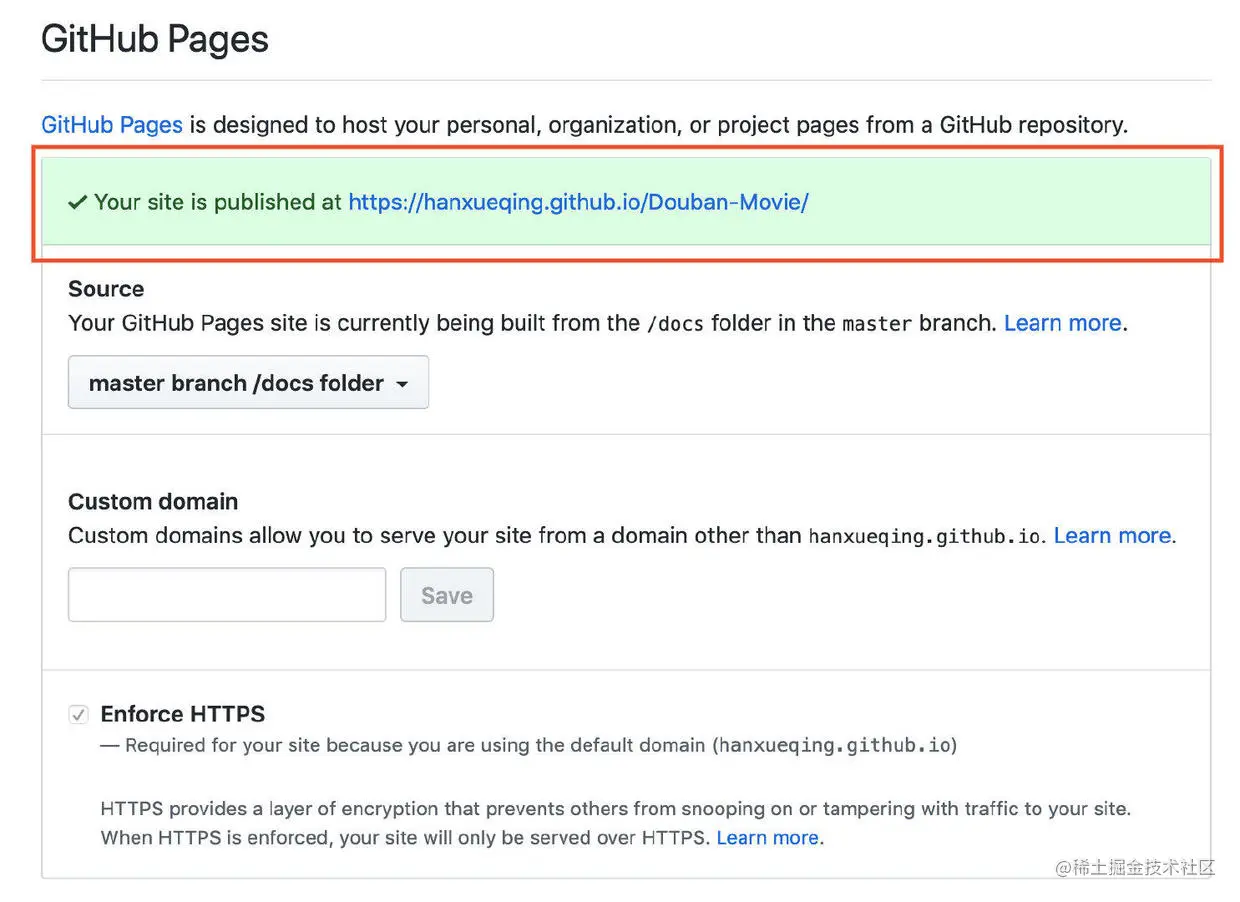Image resolution: width=1240 pixels, height=902 pixels.
Task: Click the Enforce HTTPS label text
Action: (183, 714)
